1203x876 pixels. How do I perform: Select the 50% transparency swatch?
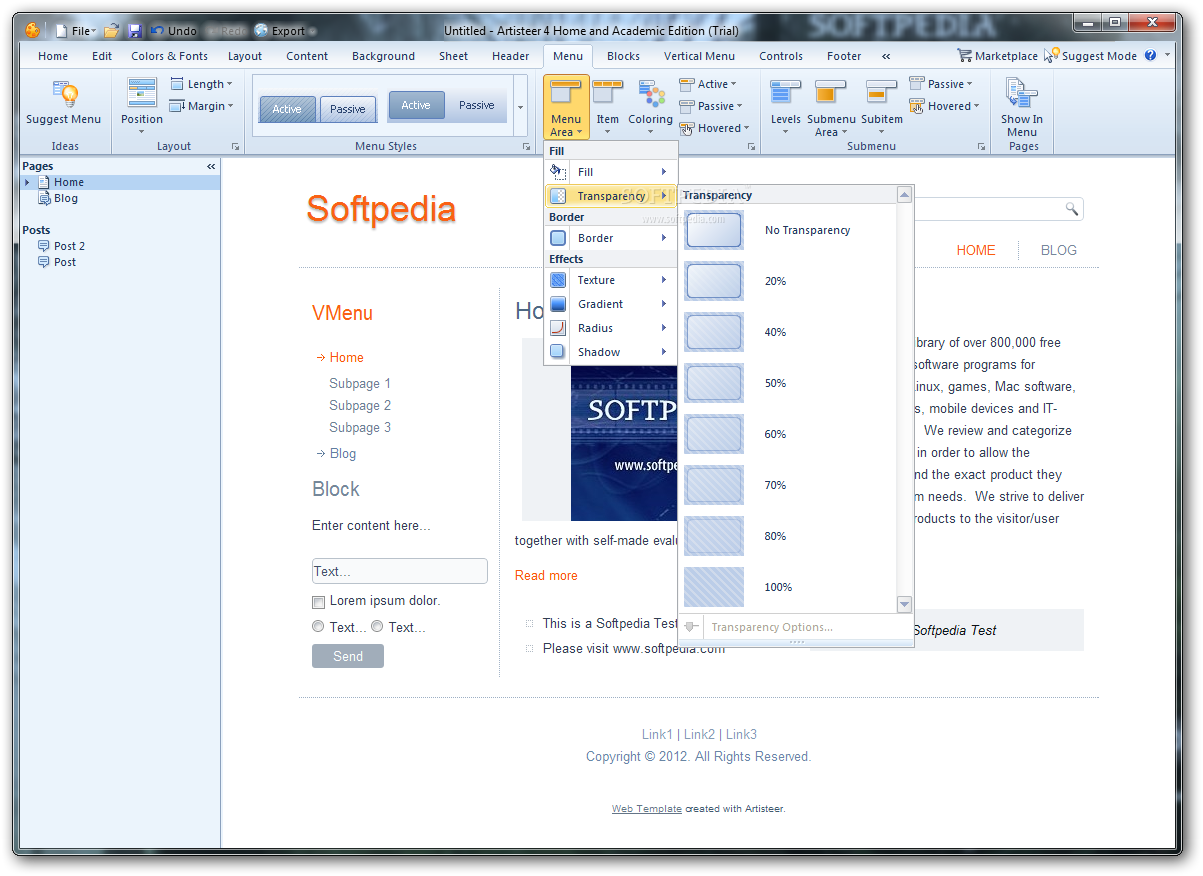click(x=714, y=383)
